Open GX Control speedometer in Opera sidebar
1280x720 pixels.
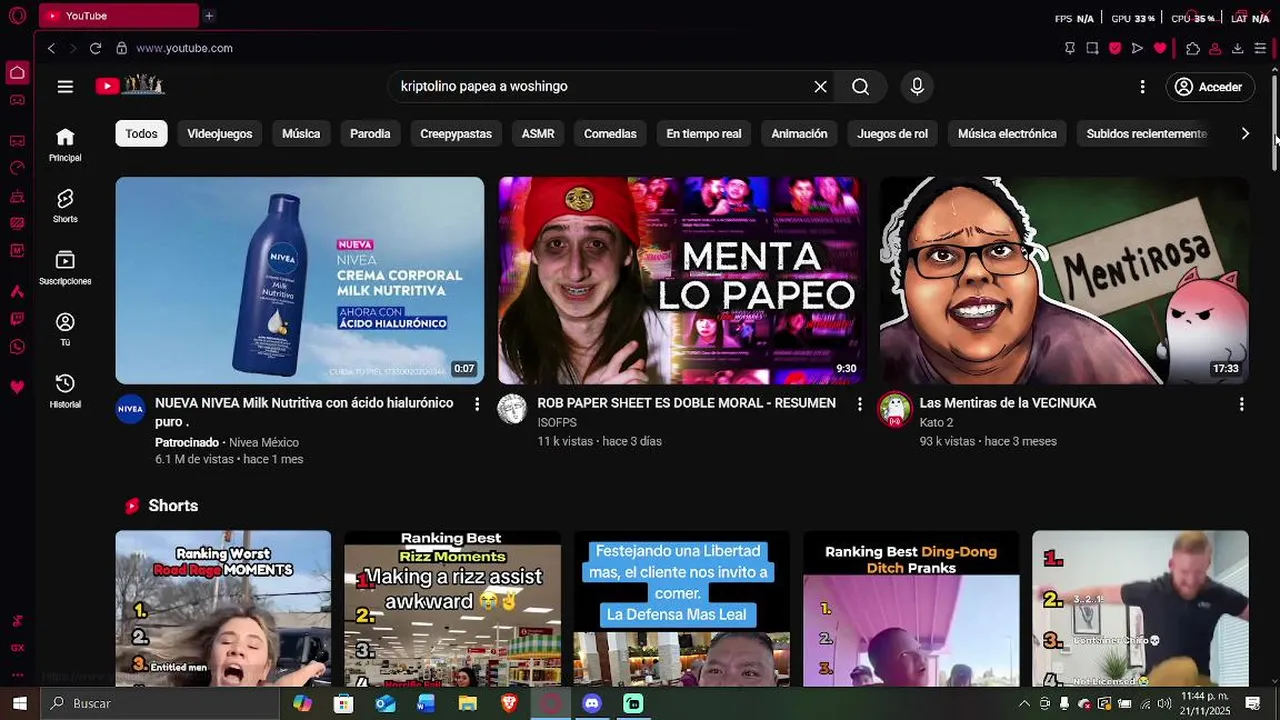[17, 168]
